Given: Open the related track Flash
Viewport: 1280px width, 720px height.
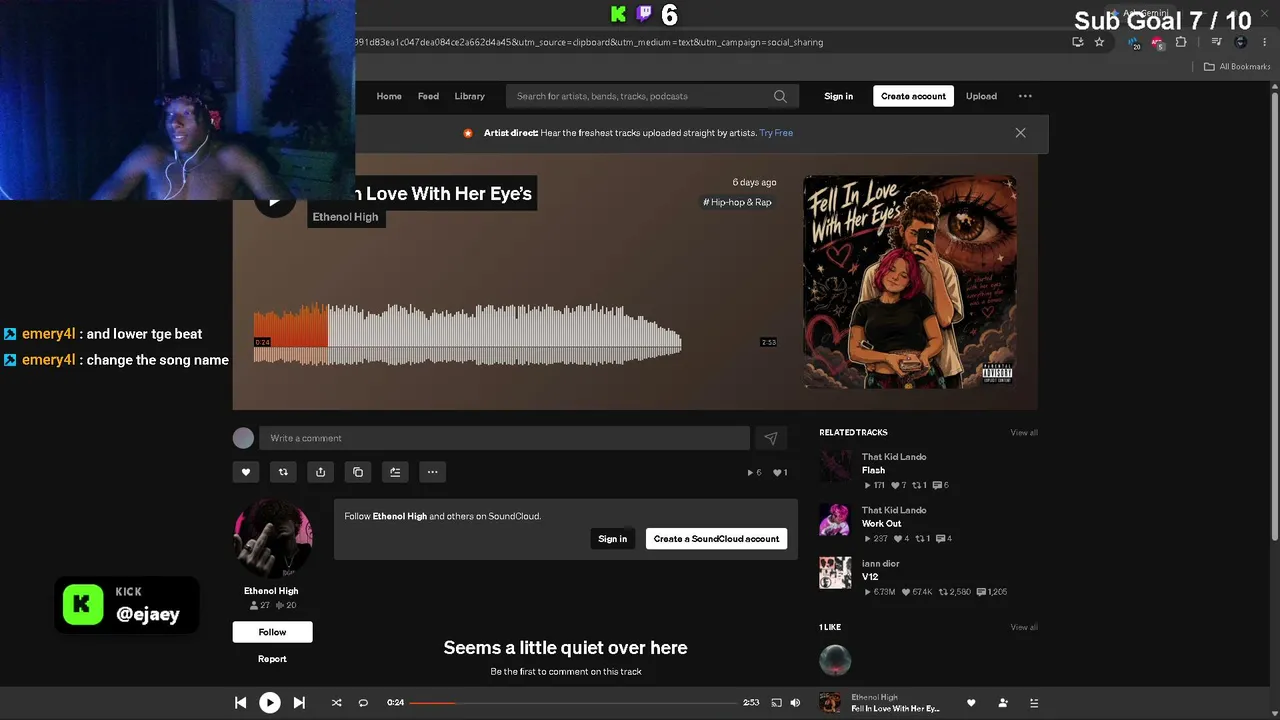Looking at the screenshot, I should (x=874, y=470).
